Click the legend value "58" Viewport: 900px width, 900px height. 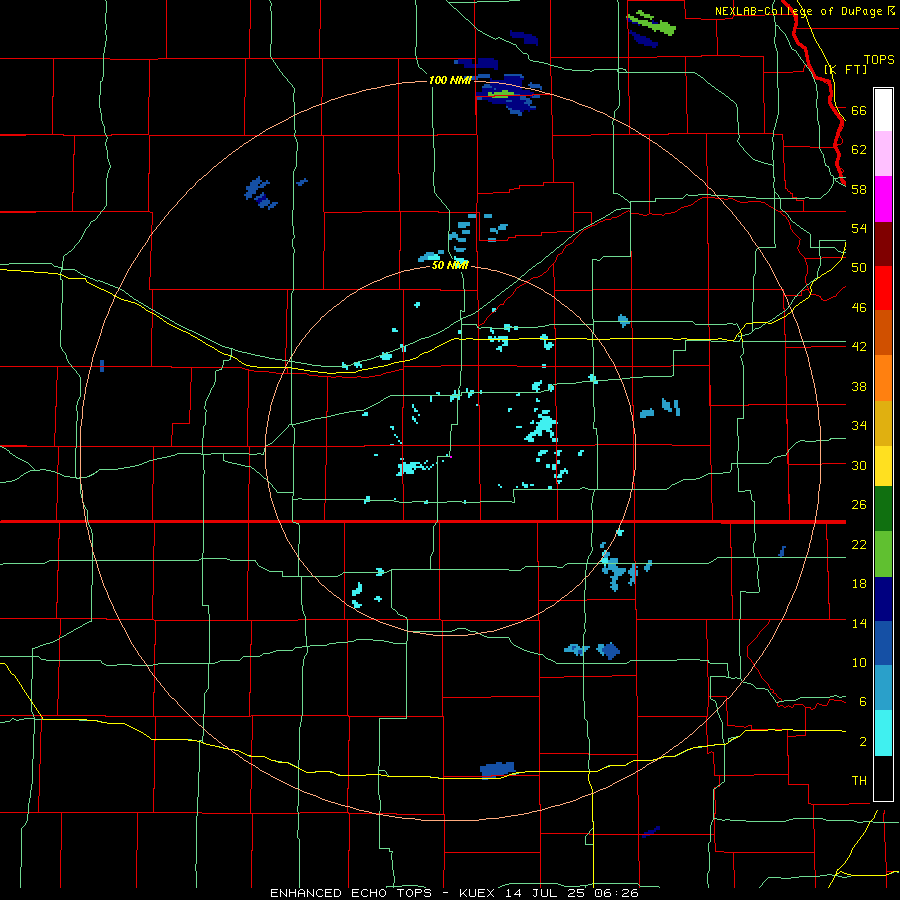point(859,189)
